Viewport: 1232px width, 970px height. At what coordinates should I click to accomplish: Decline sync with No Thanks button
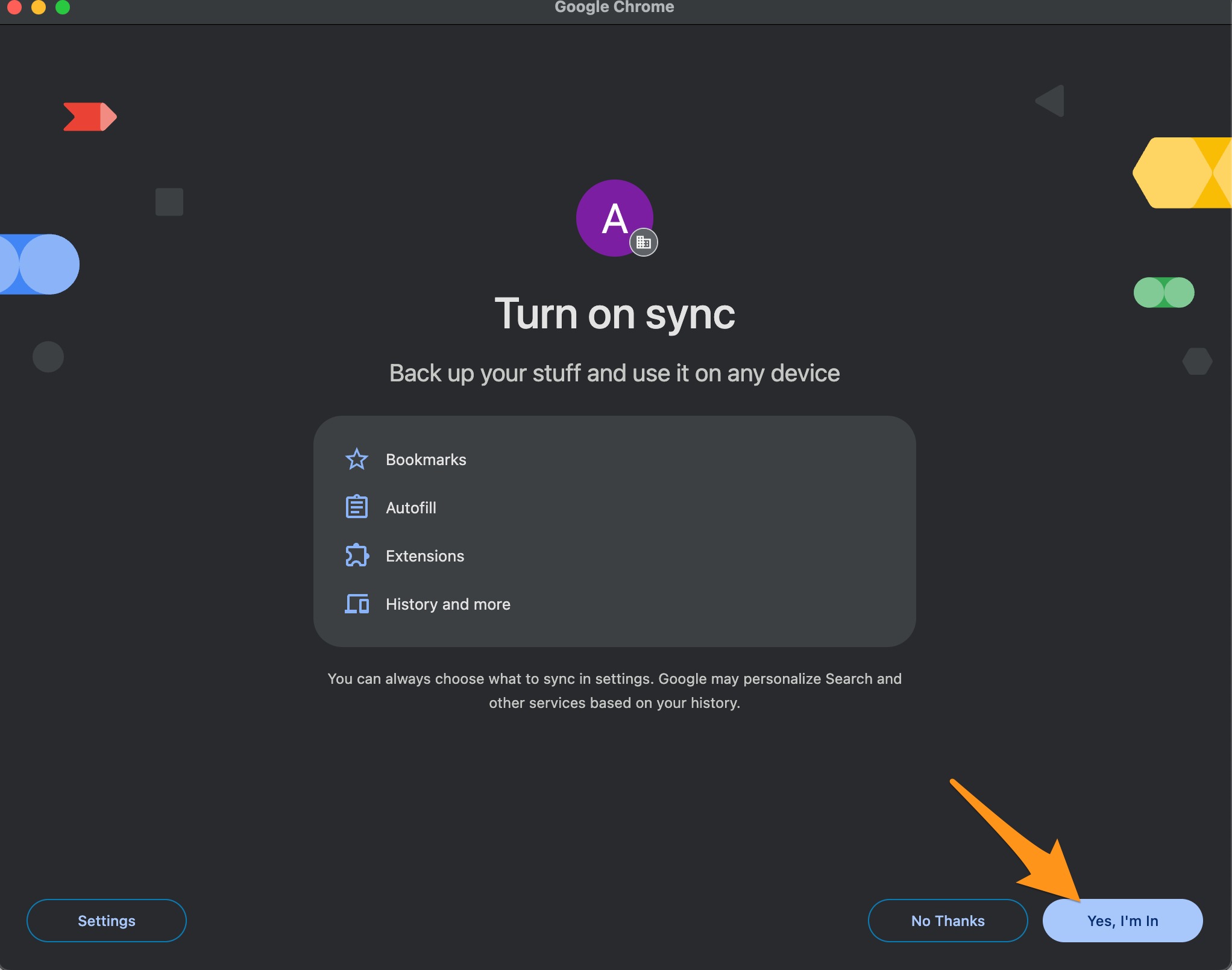point(947,920)
